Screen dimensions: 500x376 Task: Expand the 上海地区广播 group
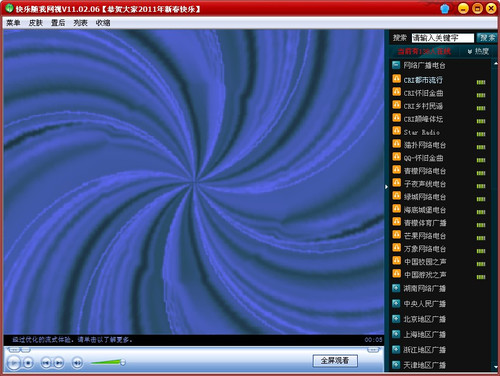tap(396, 334)
